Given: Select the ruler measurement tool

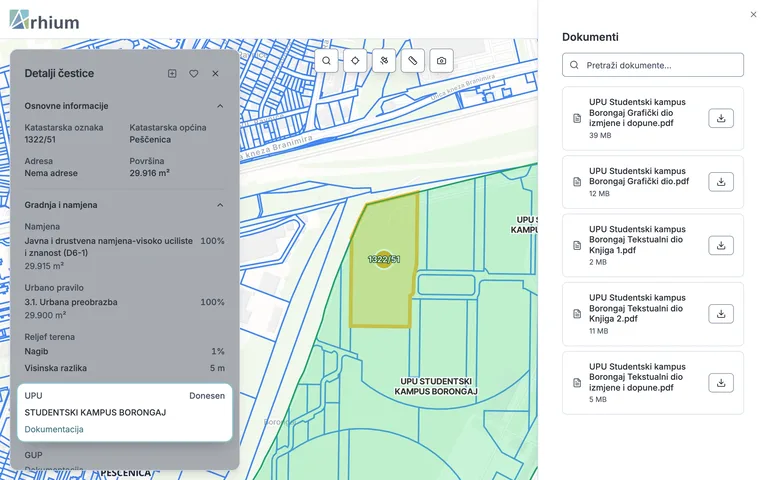Looking at the screenshot, I should (x=413, y=61).
